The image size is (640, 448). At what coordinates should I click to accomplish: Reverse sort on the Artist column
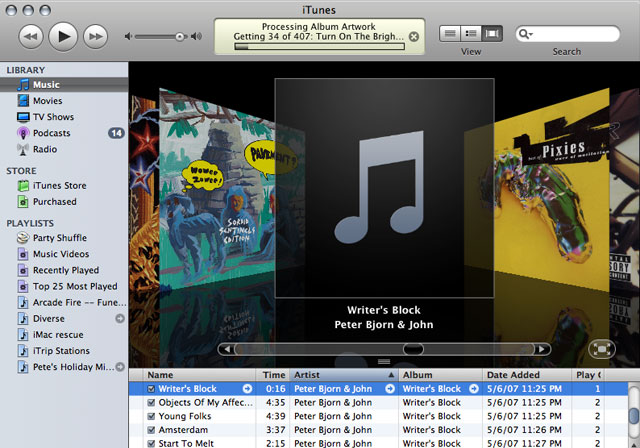344,375
